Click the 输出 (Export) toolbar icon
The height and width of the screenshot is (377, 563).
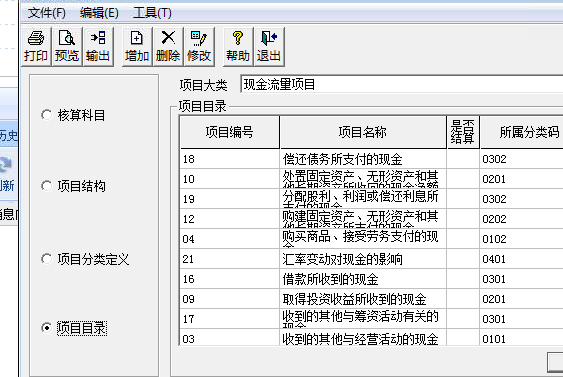coord(98,47)
